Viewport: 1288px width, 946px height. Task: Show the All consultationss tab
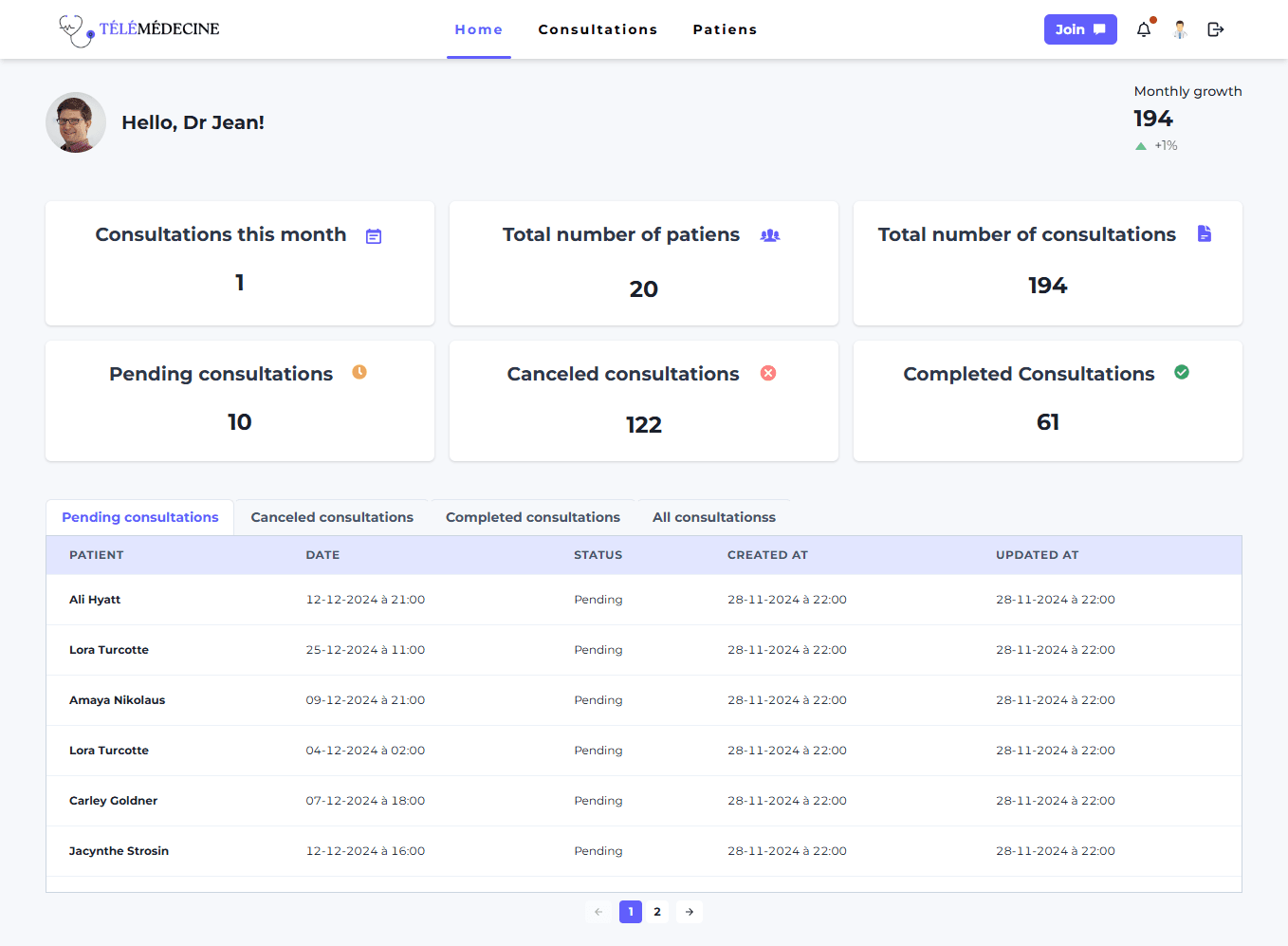714,517
